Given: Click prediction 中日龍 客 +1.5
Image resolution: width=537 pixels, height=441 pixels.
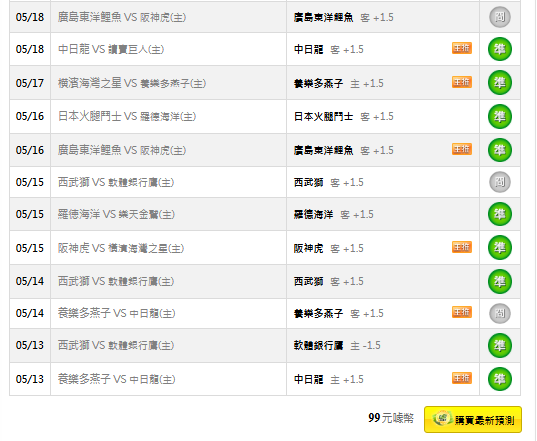Looking at the screenshot, I should pyautogui.click(x=328, y=49).
